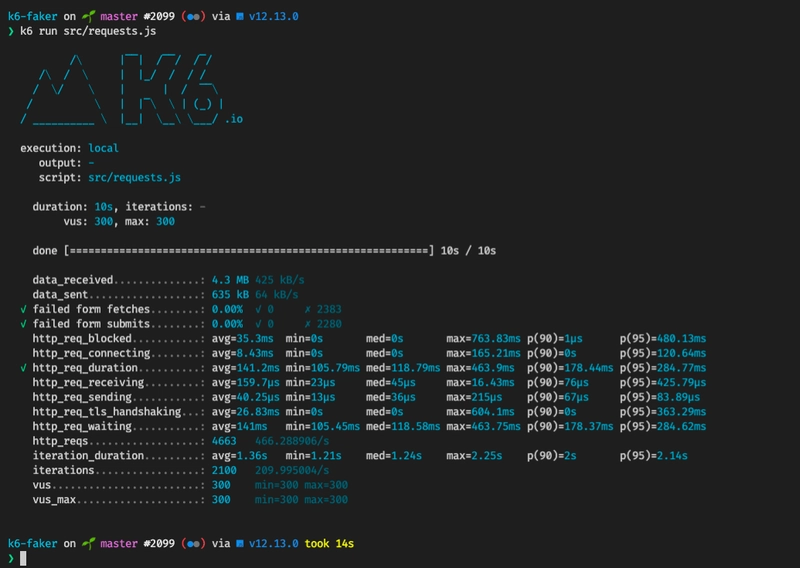This screenshot has height=568, width=800.
Task: Click the check mark beside failed form fetches
Action: 23,309
